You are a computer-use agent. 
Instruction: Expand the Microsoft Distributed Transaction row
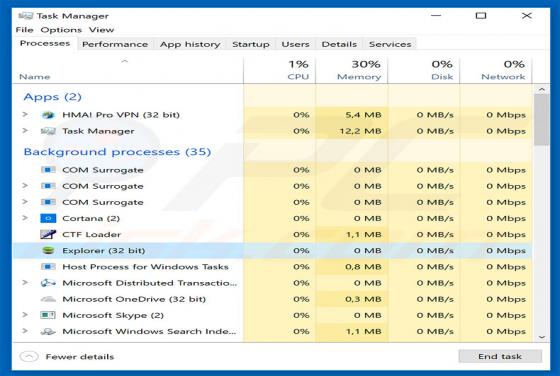[25, 282]
